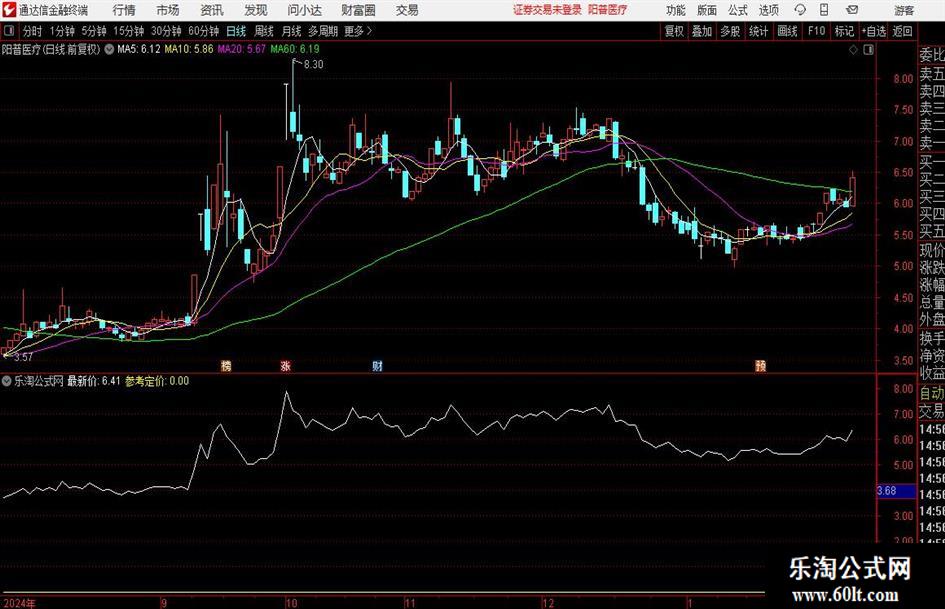Open the 版面 menu
945x609 pixels.
(x=707, y=10)
